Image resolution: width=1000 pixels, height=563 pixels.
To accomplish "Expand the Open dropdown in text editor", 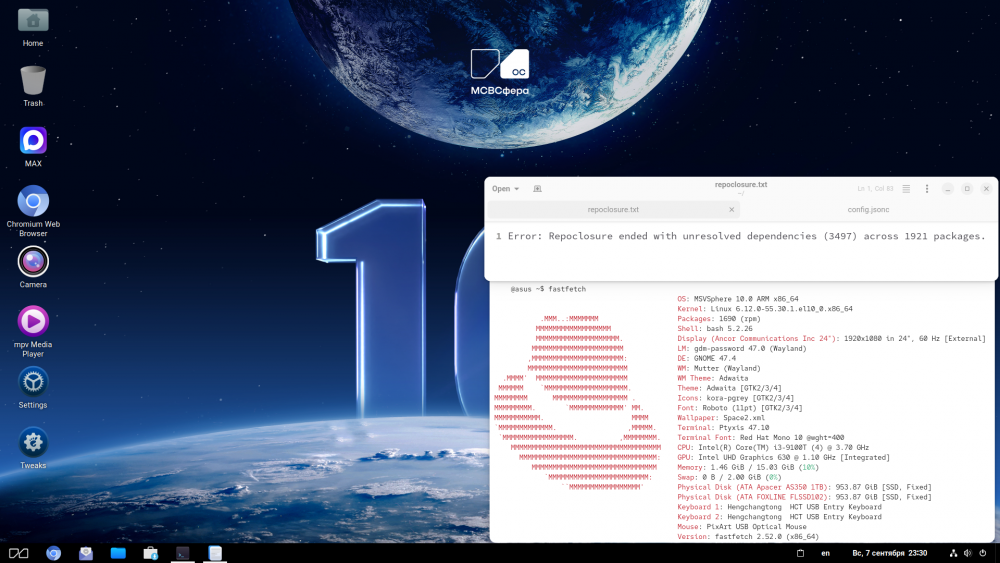I will [x=505, y=188].
